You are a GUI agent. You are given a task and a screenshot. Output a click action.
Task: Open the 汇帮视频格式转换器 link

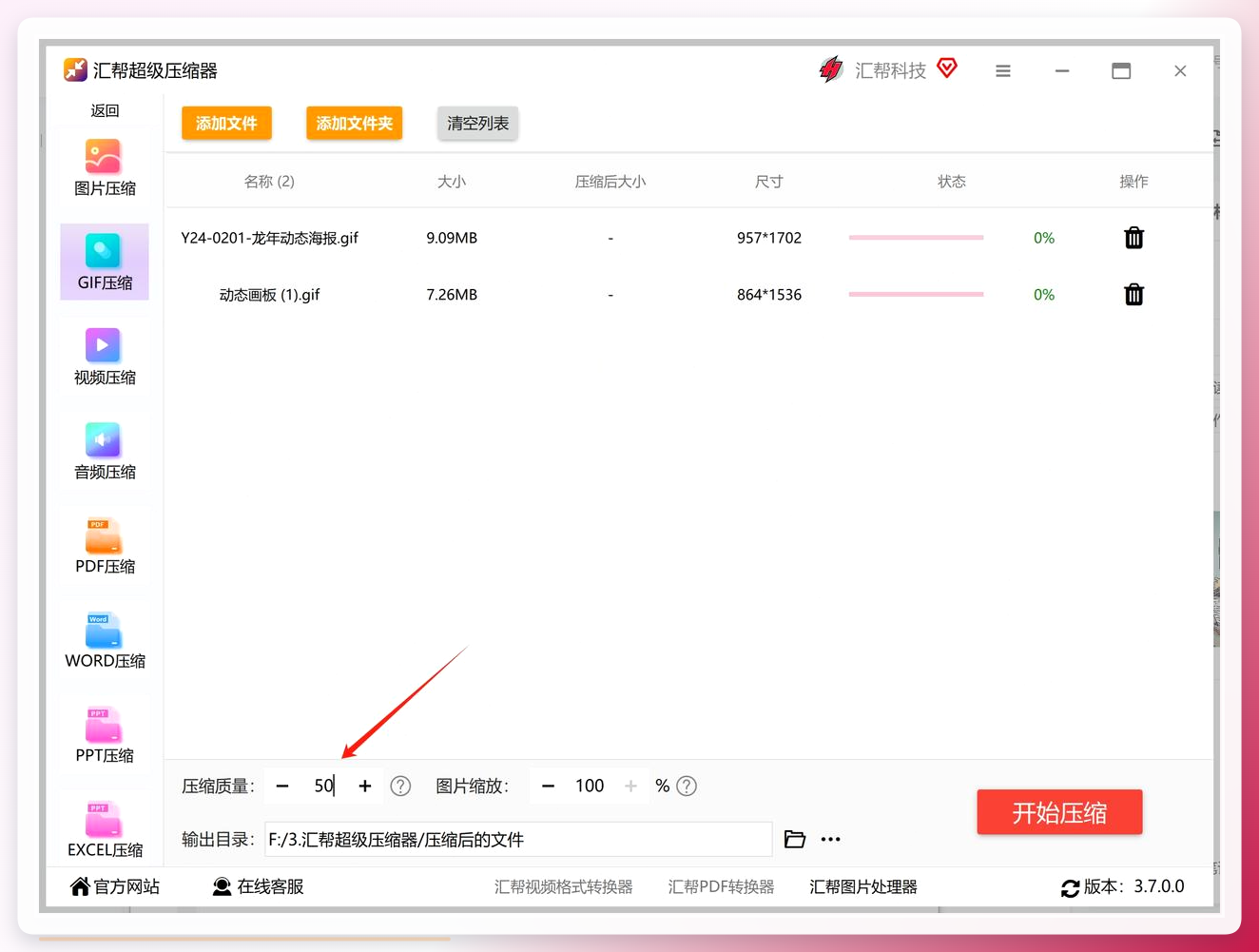coord(563,886)
